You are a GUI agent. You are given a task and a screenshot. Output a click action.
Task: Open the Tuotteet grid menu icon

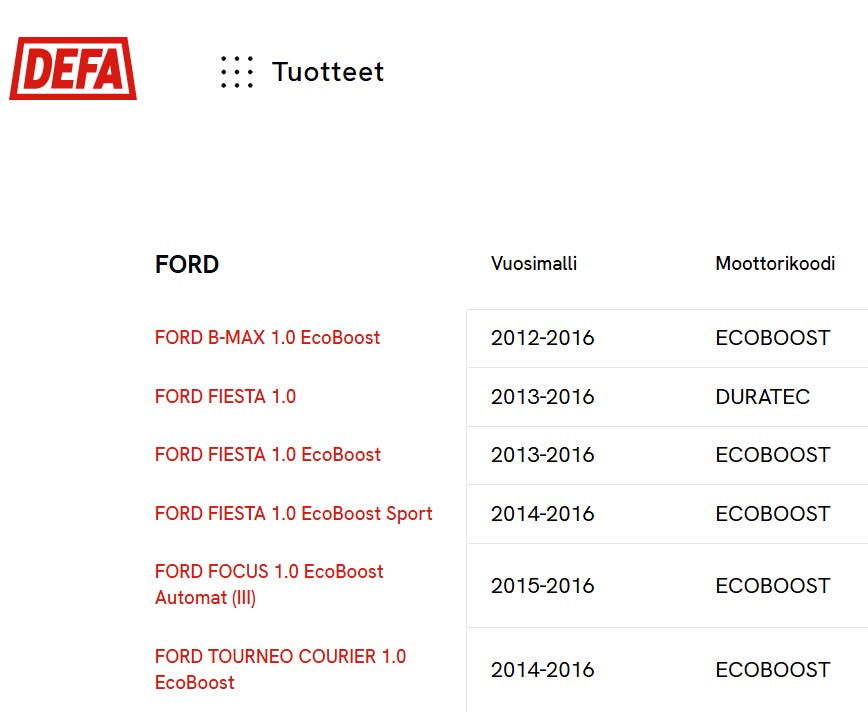tap(237, 72)
